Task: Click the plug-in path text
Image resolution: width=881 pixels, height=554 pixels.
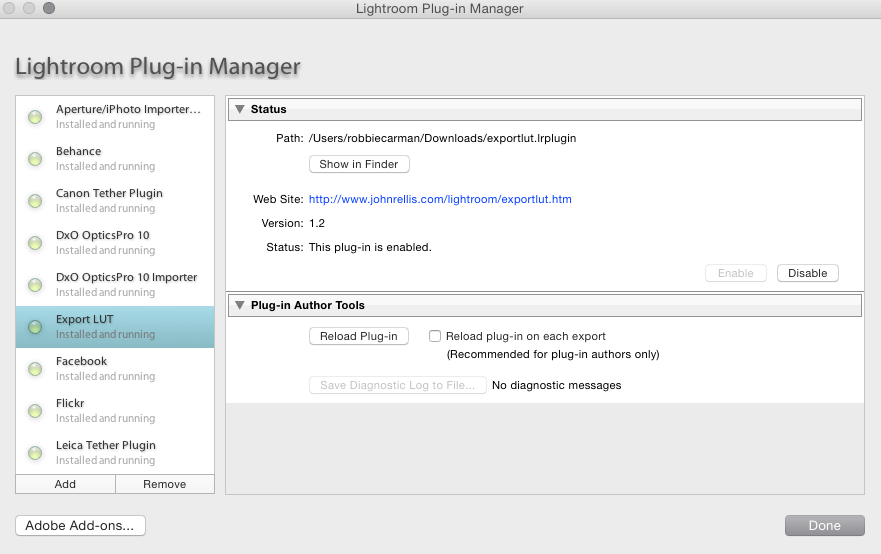Action: [442, 138]
